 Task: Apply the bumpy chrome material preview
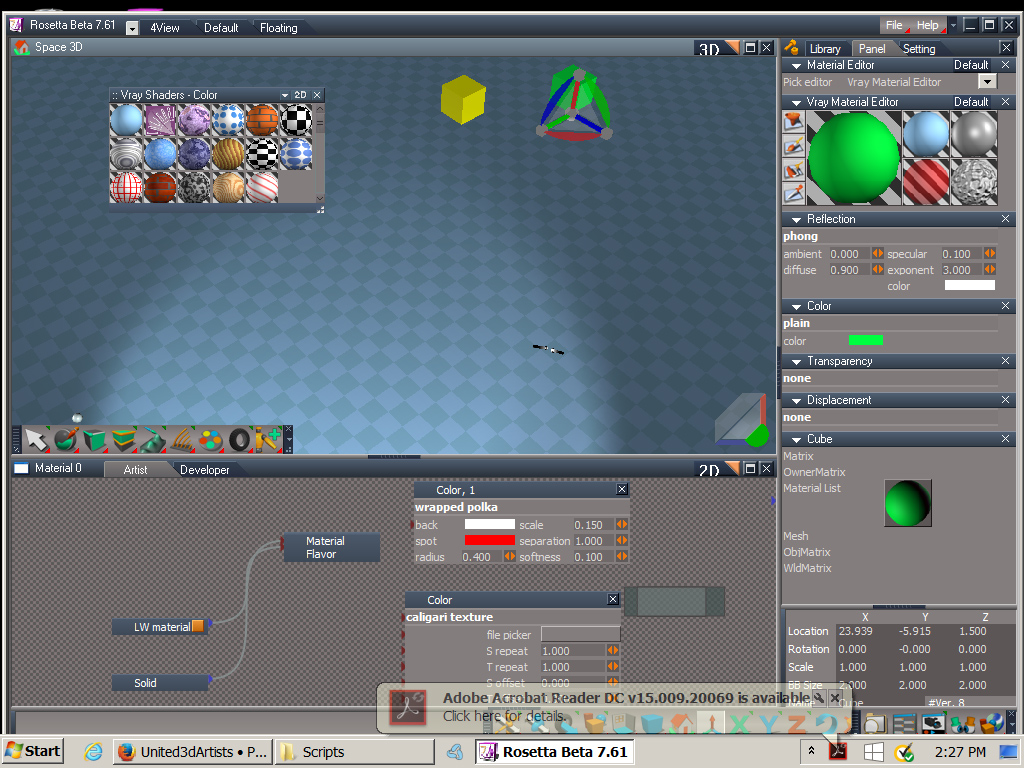point(974,182)
